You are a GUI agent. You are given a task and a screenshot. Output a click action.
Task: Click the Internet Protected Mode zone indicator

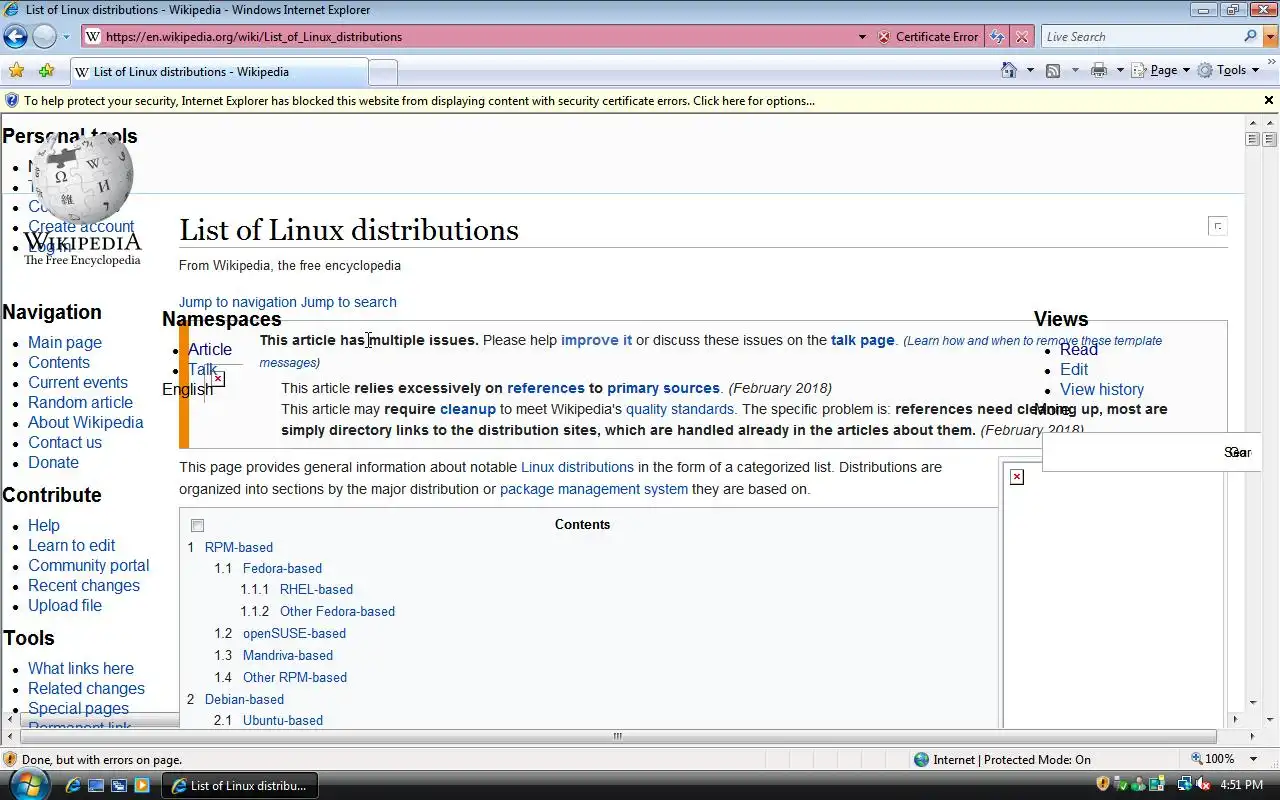1002,760
